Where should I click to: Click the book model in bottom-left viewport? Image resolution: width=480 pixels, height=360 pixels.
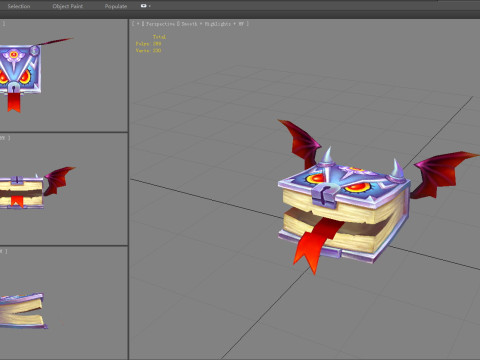[x=22, y=311]
